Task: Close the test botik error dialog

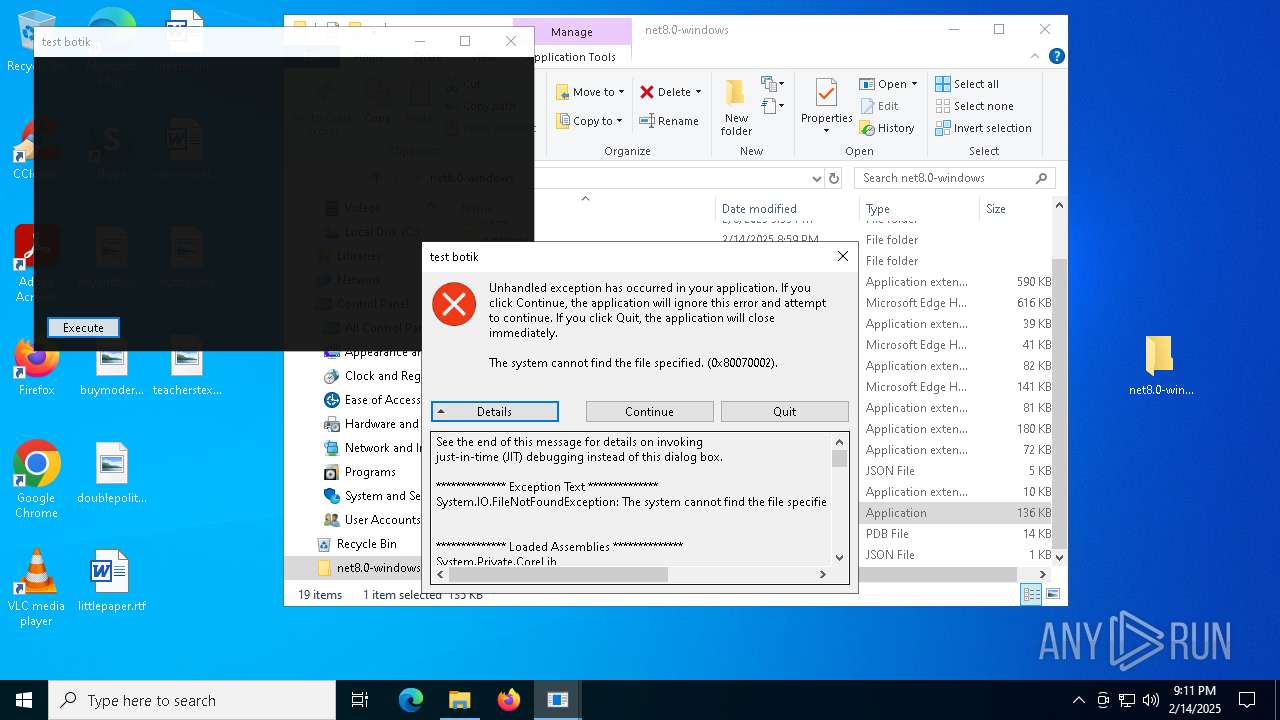Action: tap(843, 256)
